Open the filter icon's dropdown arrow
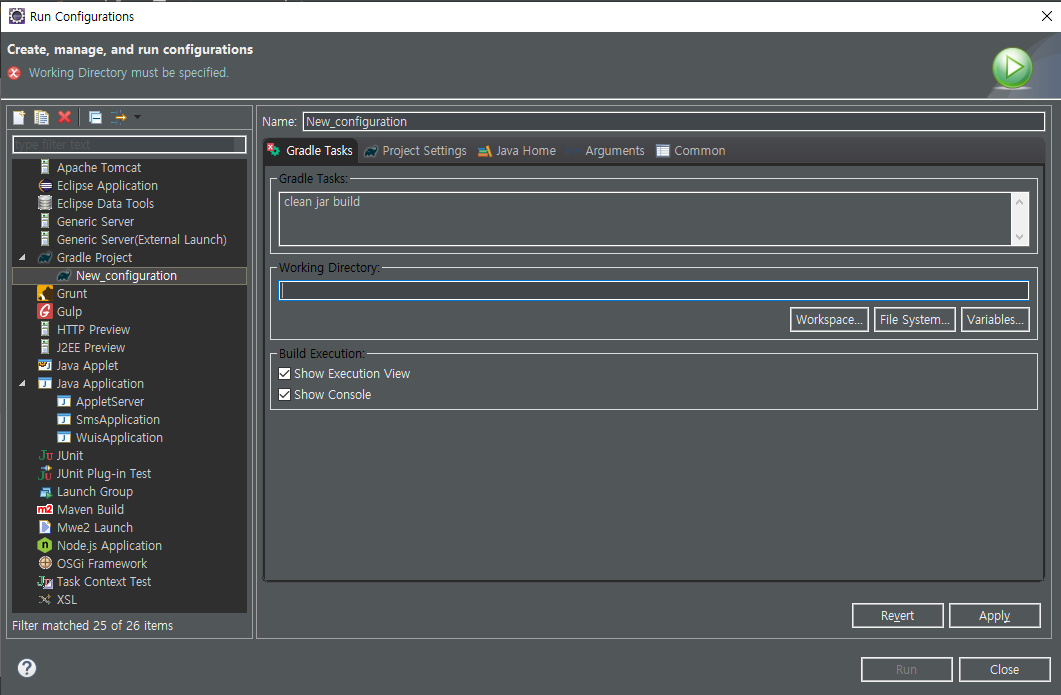Screen dimensions: 1061x695 tap(137, 117)
